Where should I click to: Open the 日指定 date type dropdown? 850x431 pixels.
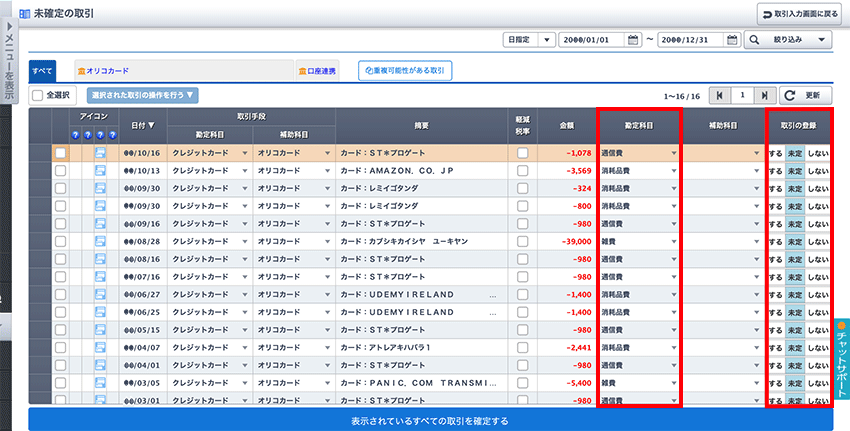click(529, 40)
